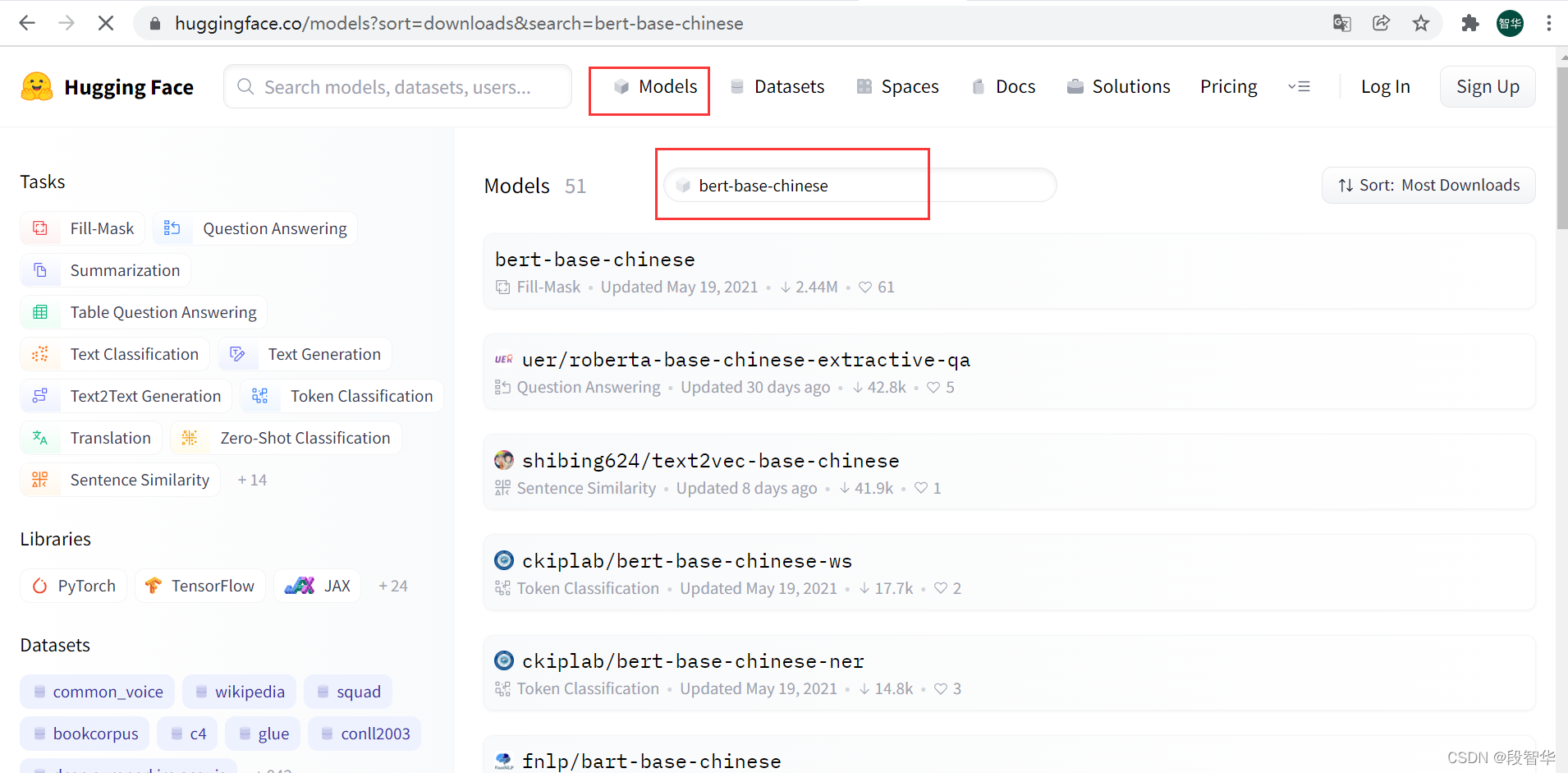Expand the +24 more libraries

click(x=393, y=586)
